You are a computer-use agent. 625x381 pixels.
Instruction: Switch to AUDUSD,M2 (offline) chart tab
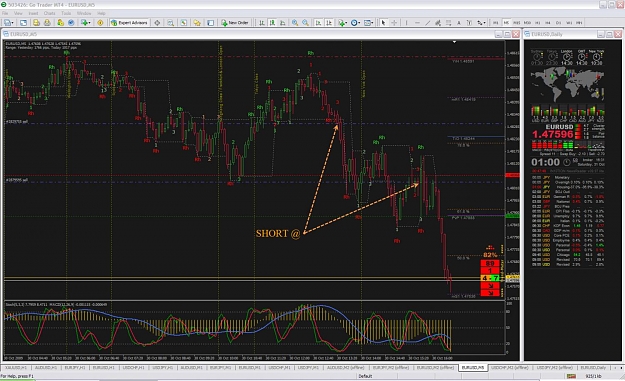coord(346,367)
